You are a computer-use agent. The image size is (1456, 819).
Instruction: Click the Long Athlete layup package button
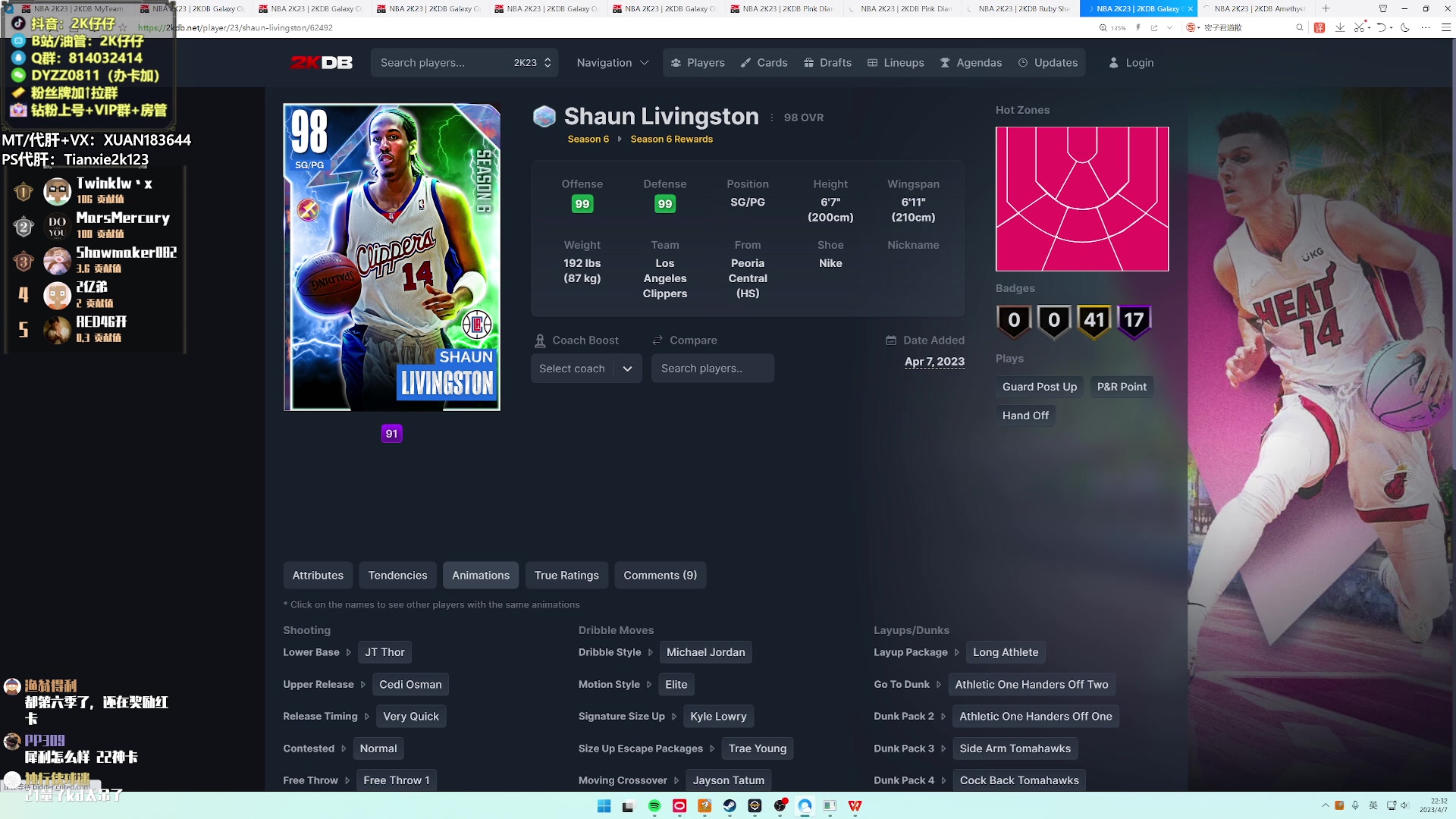coord(1006,653)
